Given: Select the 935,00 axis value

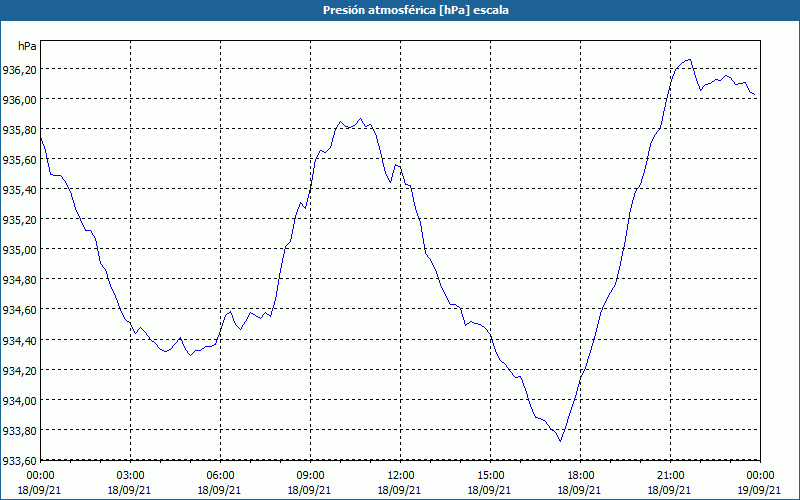Looking at the screenshot, I should point(19,250).
